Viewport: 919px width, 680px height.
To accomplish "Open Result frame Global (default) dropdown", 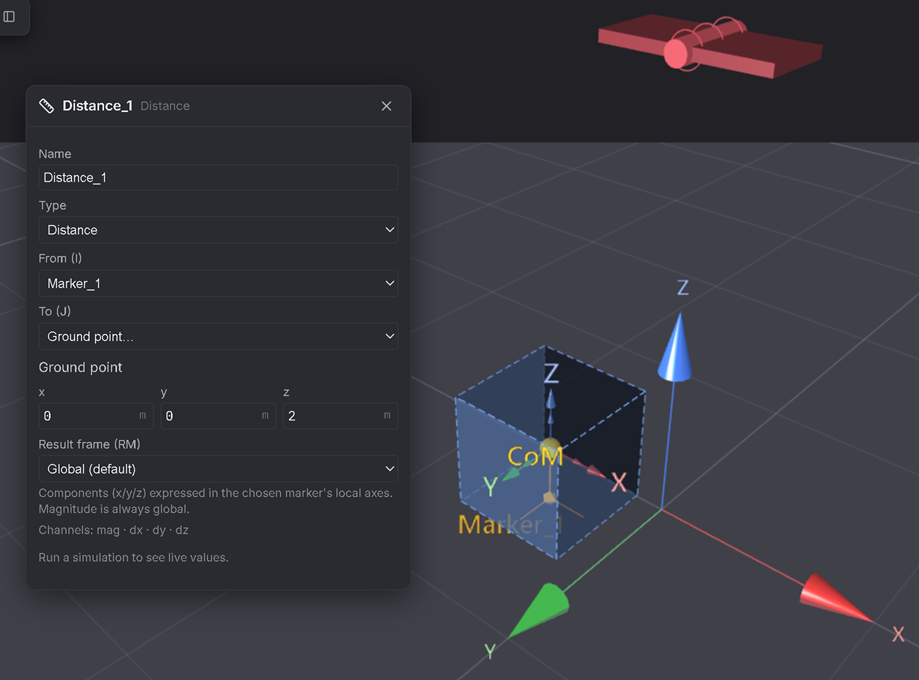I will [218, 469].
